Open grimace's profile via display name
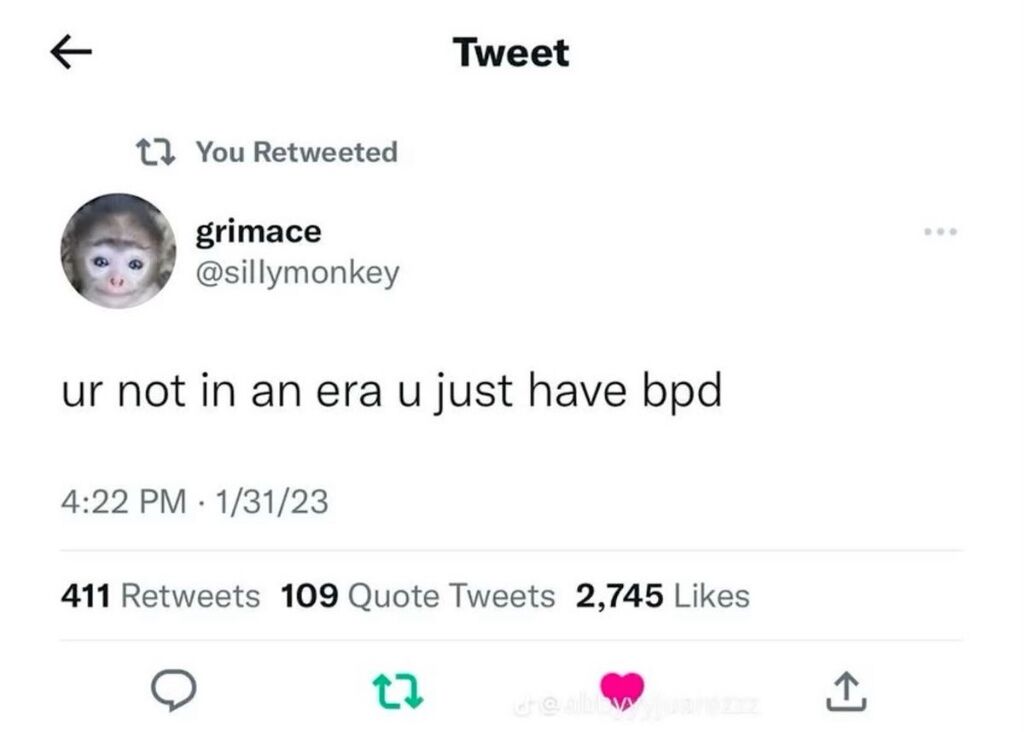The image size is (1024, 732). [259, 232]
